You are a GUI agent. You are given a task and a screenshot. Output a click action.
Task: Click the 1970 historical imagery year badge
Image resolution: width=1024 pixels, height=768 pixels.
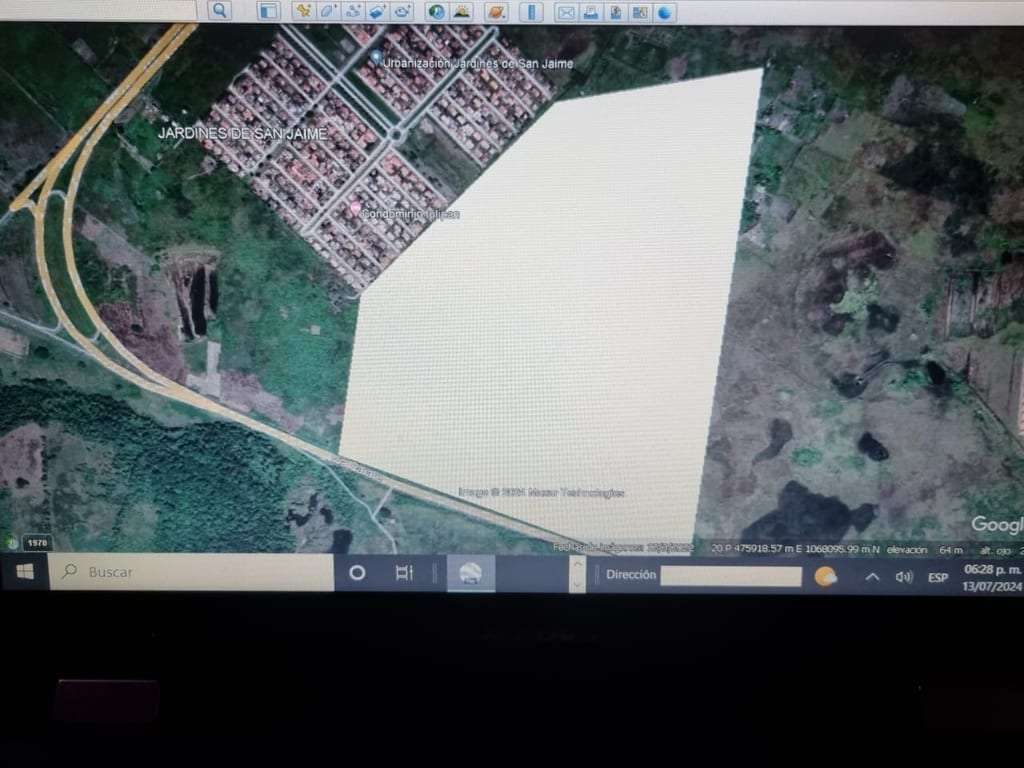pyautogui.click(x=37, y=543)
